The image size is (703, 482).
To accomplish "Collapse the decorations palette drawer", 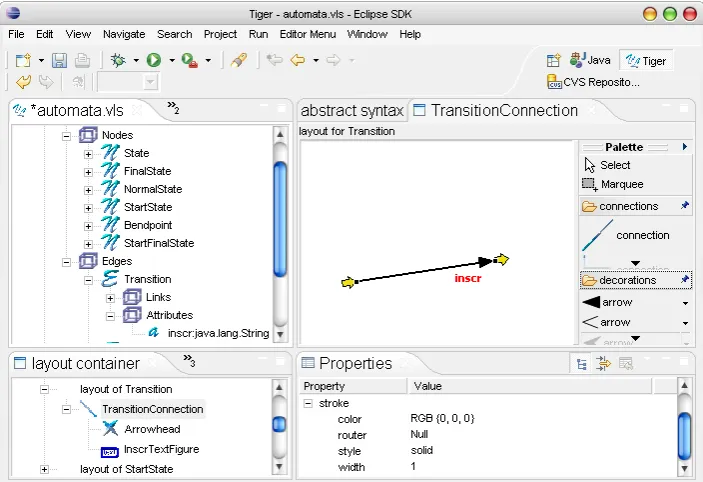I will (629, 280).
